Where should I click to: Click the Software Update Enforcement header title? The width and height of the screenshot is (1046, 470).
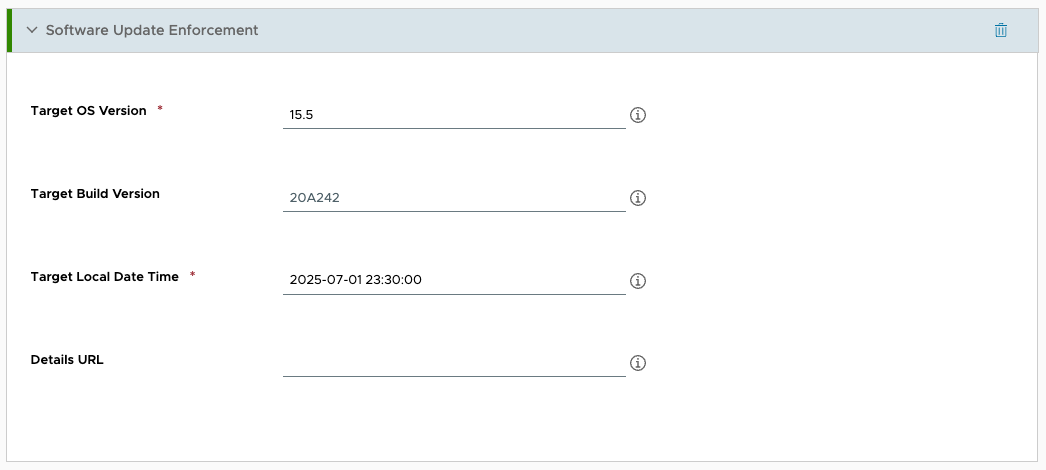click(152, 30)
